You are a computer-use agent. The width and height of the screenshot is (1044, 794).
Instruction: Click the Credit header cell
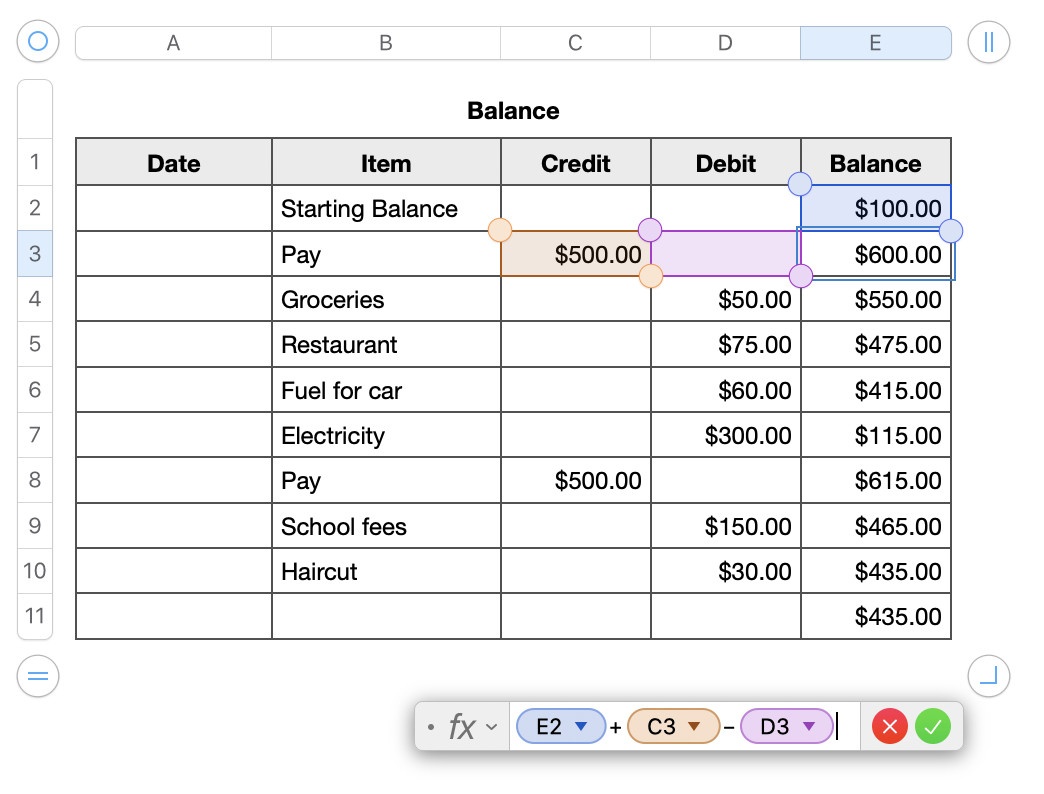click(575, 164)
